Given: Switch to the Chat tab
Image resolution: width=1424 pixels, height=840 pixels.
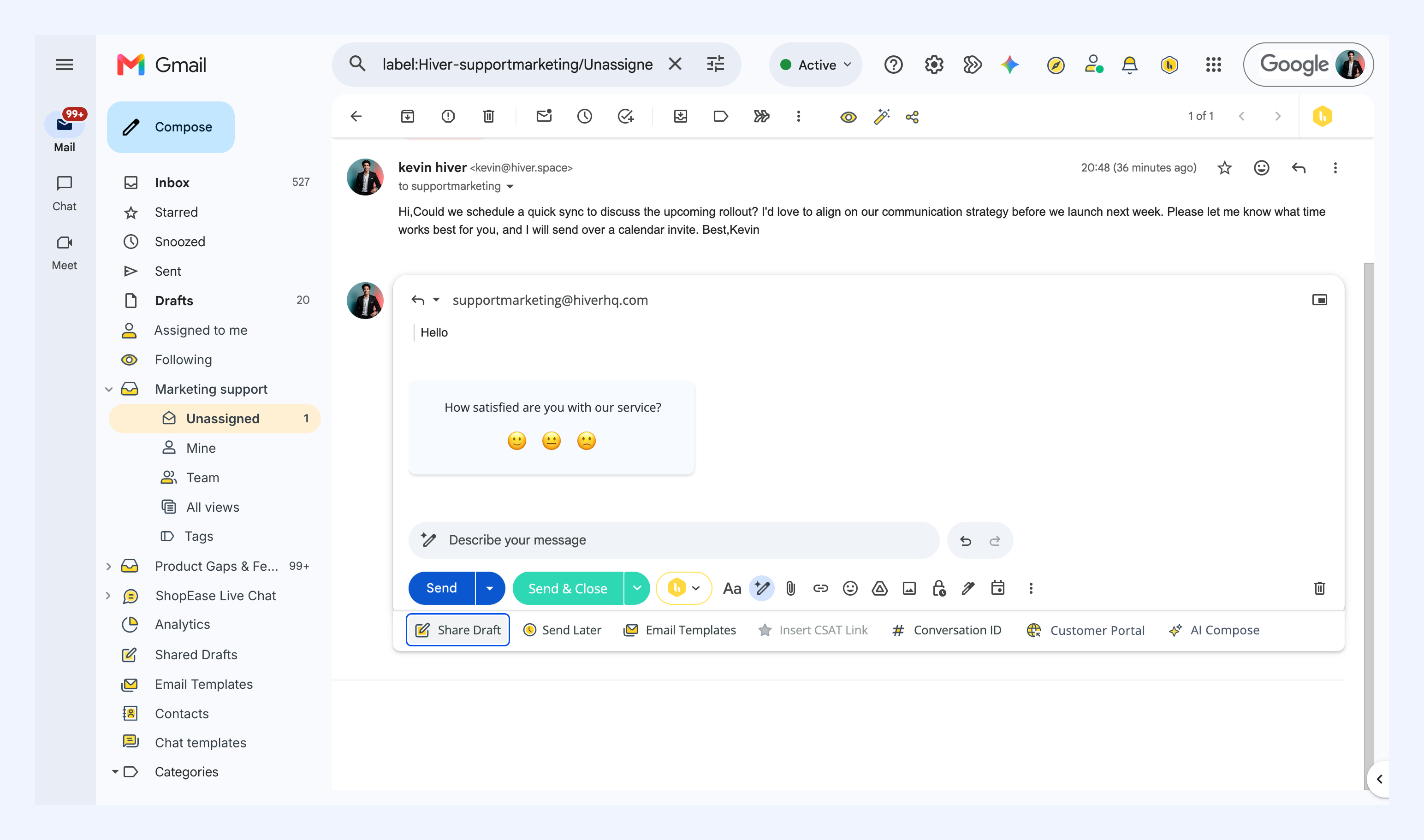Looking at the screenshot, I should 65,192.
